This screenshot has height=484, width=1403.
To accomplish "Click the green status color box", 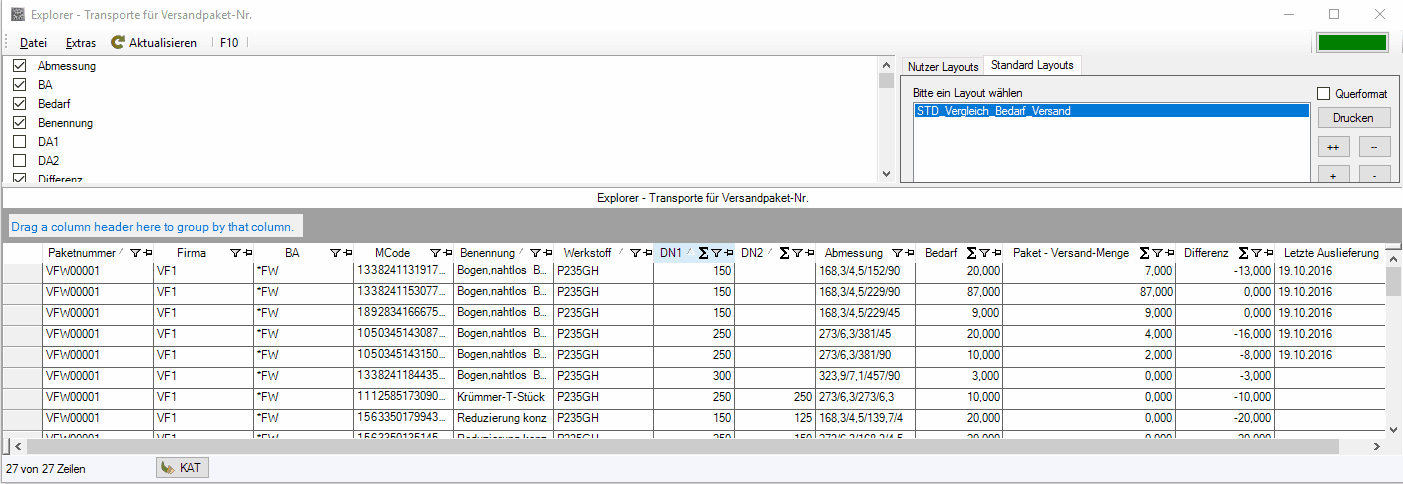I will click(1352, 42).
